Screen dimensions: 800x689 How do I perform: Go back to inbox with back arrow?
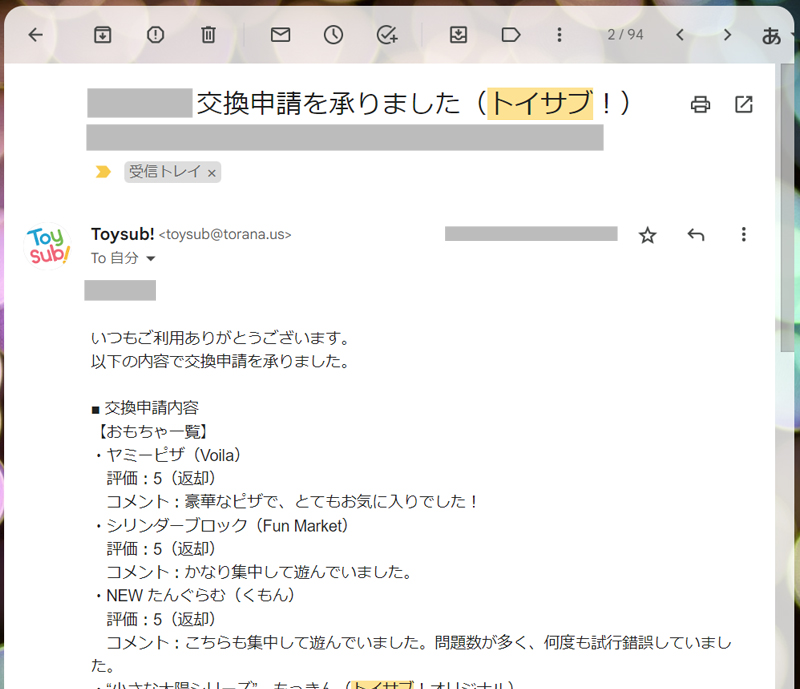pyautogui.click(x=36, y=35)
